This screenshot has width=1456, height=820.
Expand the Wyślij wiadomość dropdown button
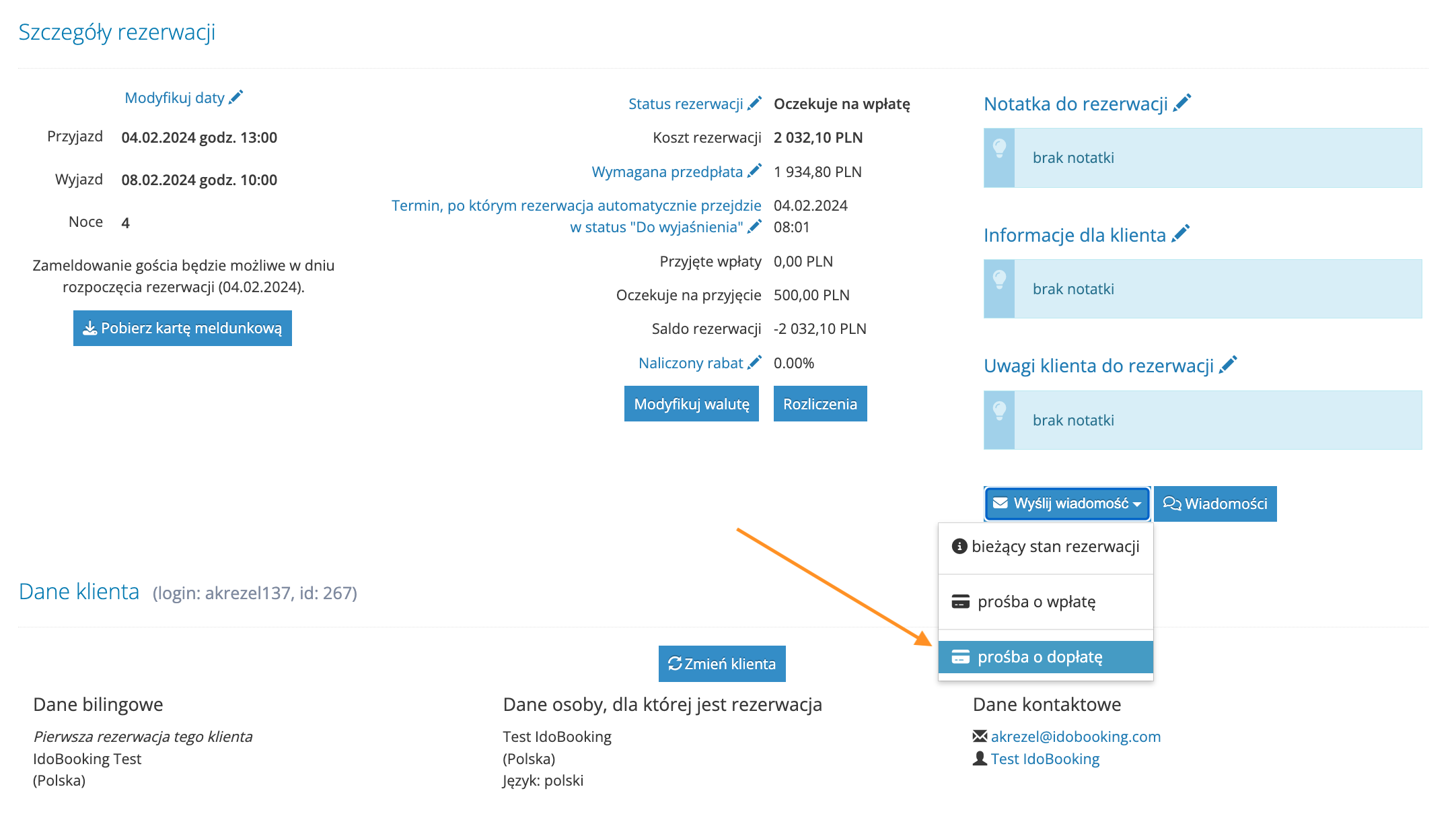point(1067,504)
